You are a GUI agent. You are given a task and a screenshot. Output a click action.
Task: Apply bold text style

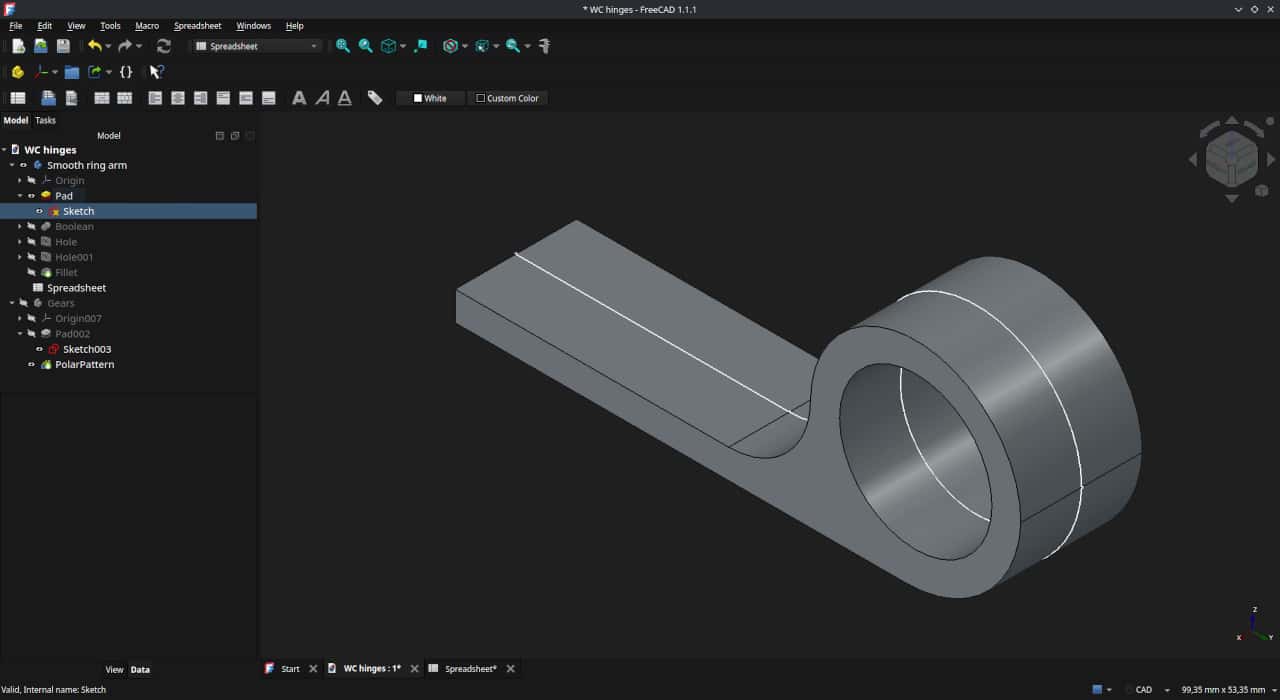[x=299, y=98]
